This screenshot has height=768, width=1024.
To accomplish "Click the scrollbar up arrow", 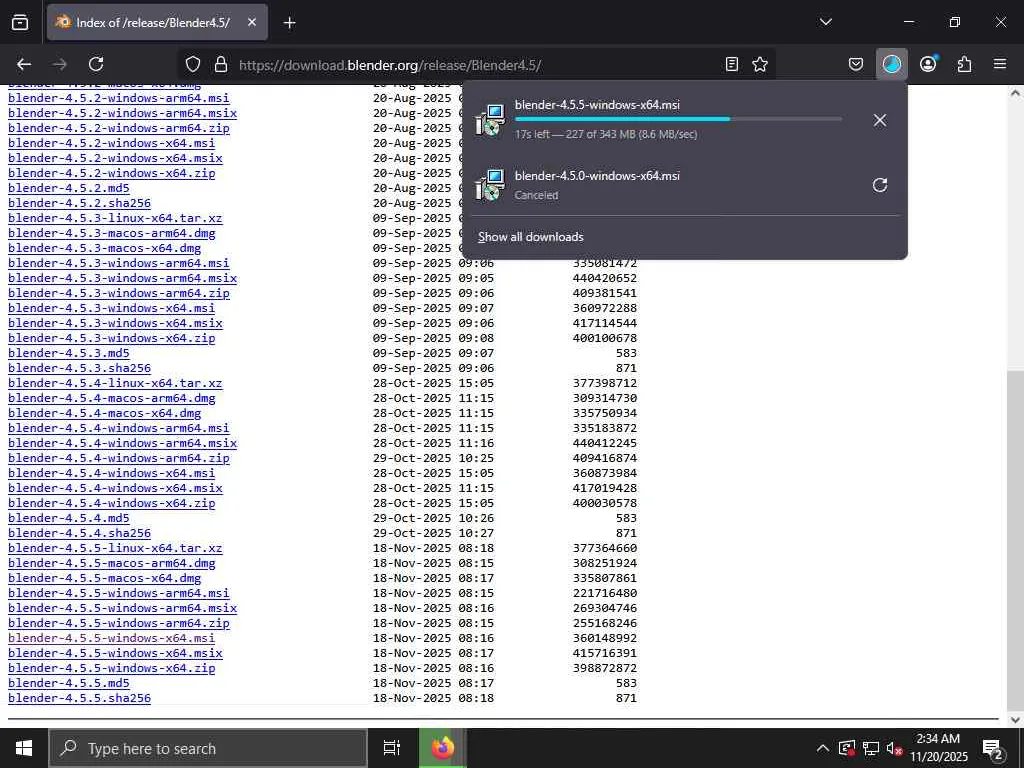I will point(1015,93).
